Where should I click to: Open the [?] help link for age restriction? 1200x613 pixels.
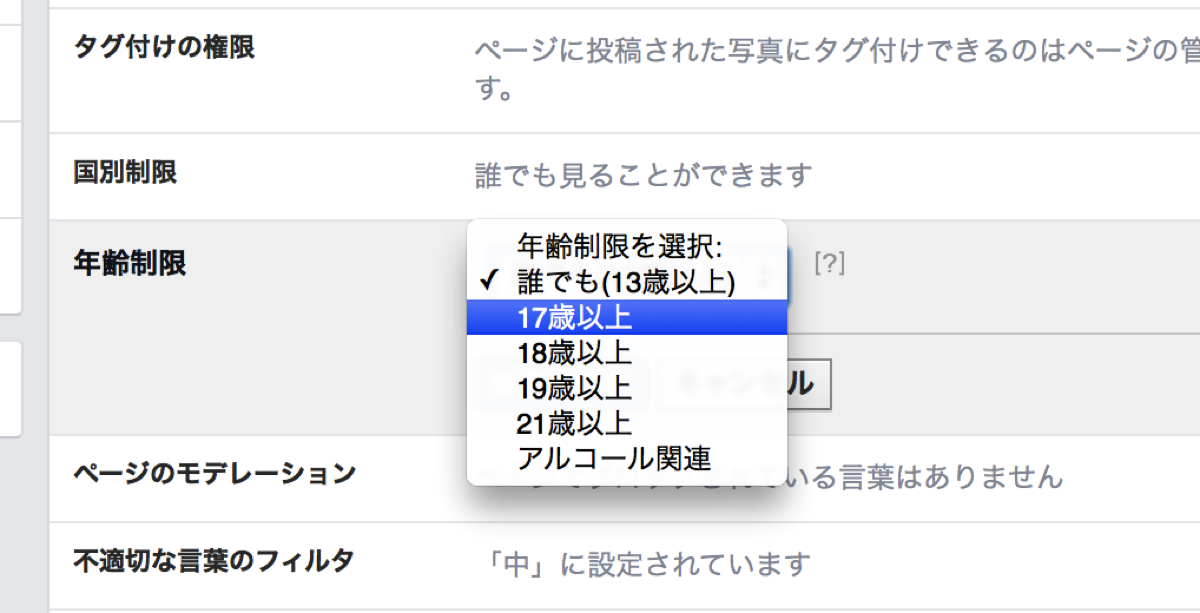[830, 264]
